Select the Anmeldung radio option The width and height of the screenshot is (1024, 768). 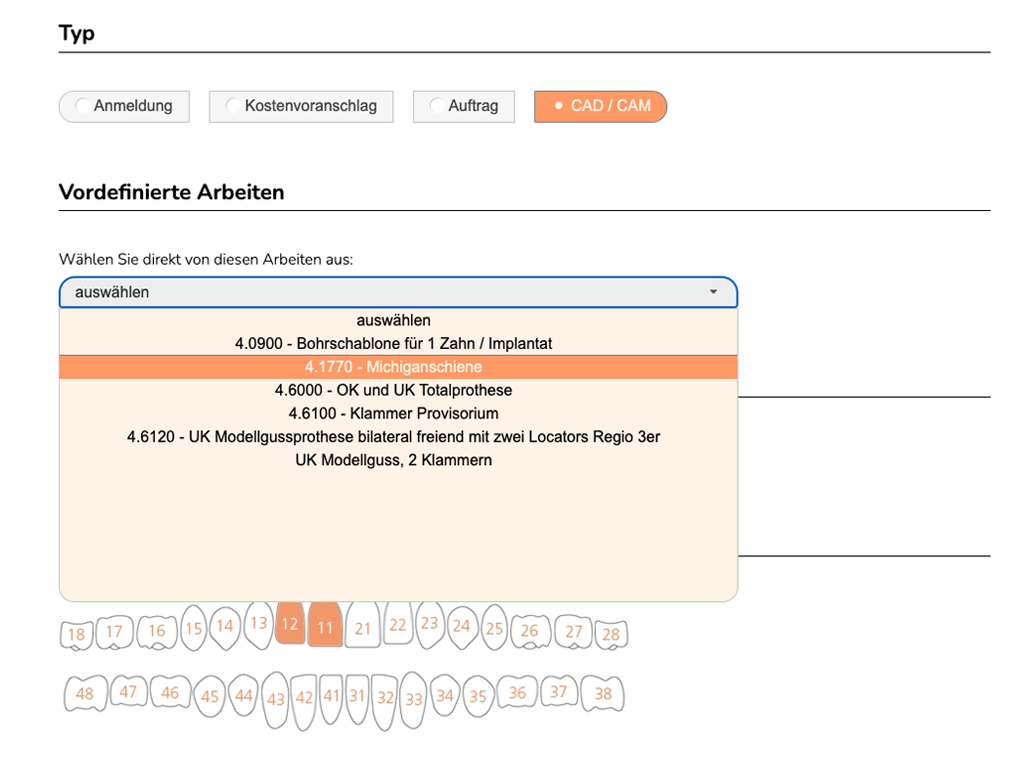point(124,106)
